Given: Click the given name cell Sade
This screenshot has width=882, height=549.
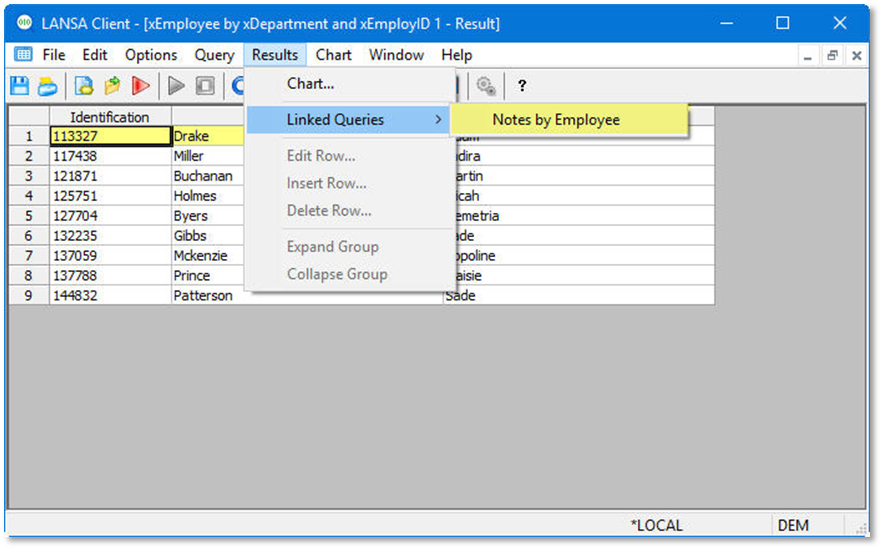Looking at the screenshot, I should tap(579, 296).
